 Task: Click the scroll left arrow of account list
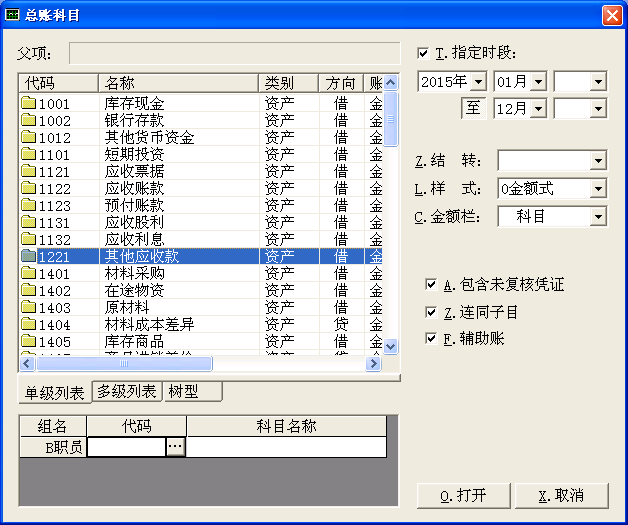(x=27, y=363)
